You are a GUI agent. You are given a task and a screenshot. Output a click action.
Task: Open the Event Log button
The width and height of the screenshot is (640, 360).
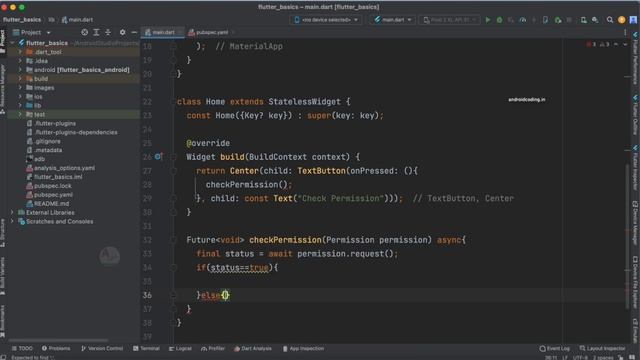coord(554,349)
